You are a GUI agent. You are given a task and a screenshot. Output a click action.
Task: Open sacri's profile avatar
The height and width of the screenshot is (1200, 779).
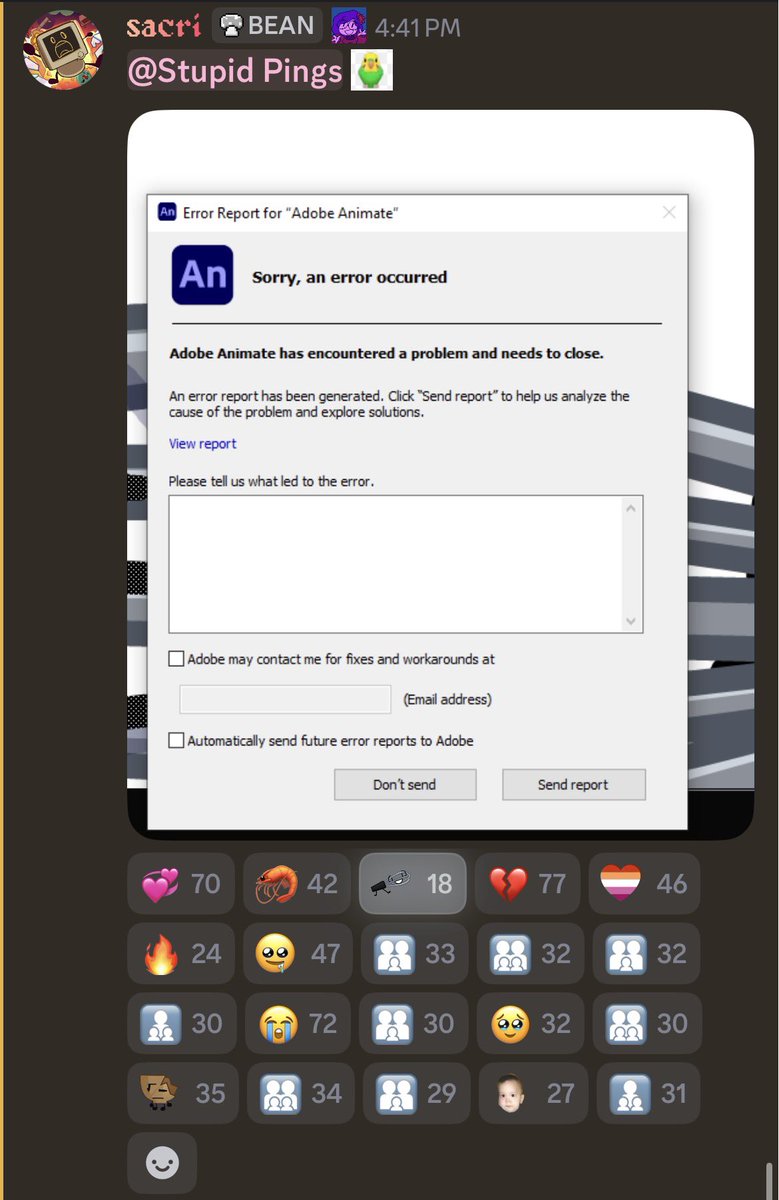point(63,49)
